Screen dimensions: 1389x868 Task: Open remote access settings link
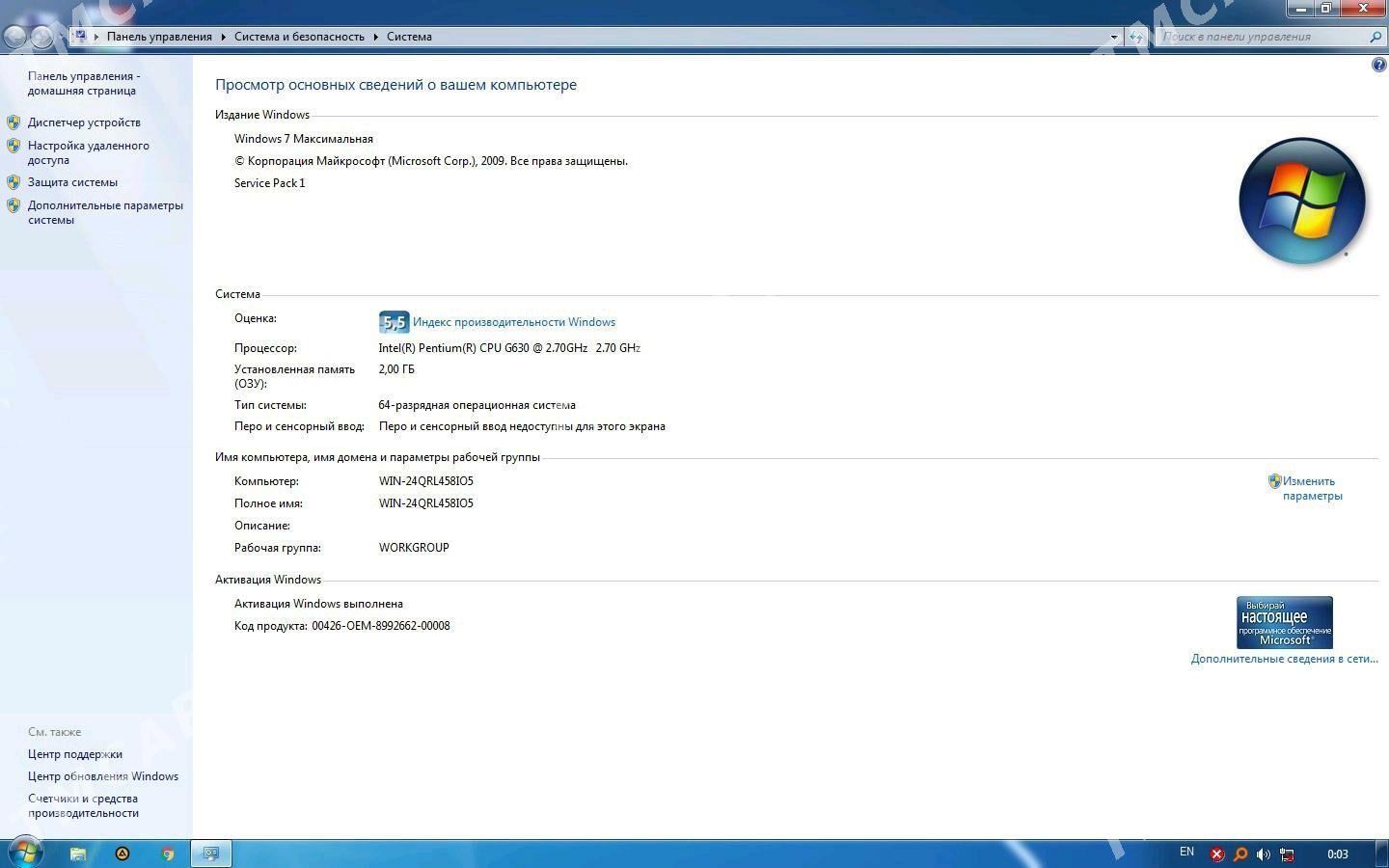[x=88, y=152]
